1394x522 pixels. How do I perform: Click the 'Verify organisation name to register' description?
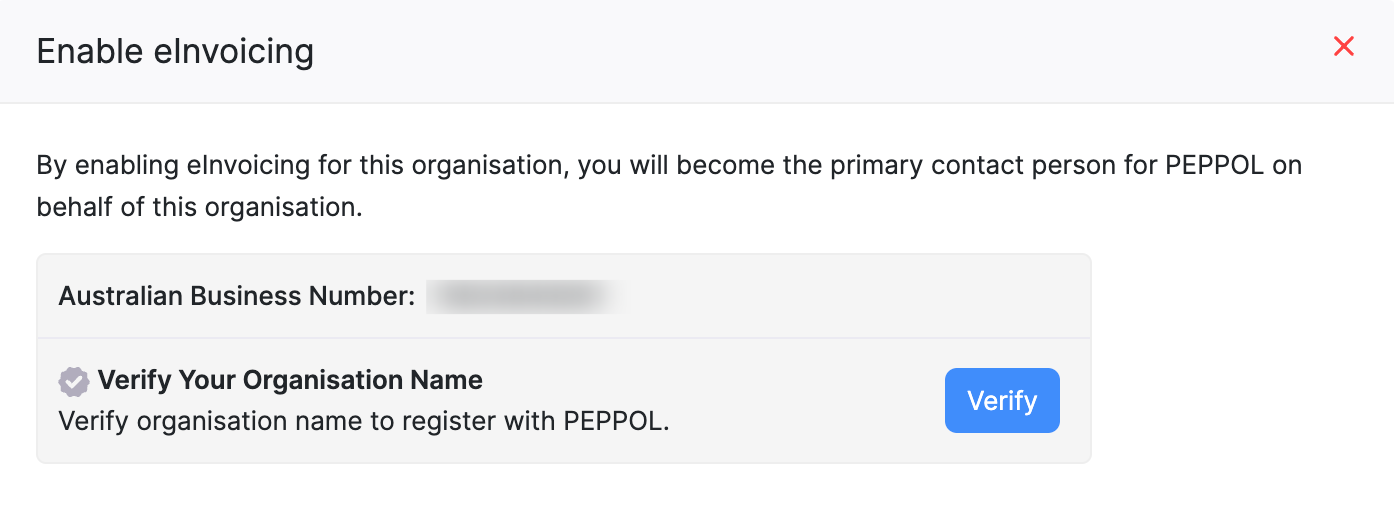coord(363,421)
